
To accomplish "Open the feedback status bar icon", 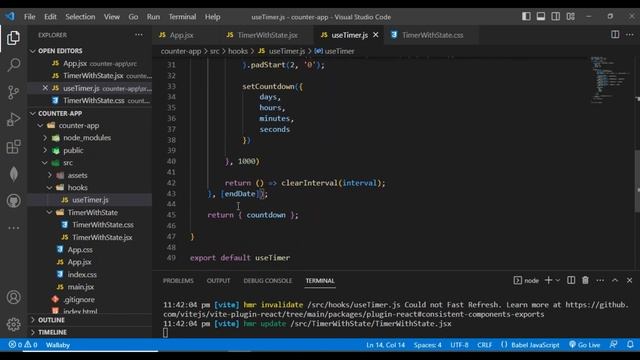I will point(613,345).
